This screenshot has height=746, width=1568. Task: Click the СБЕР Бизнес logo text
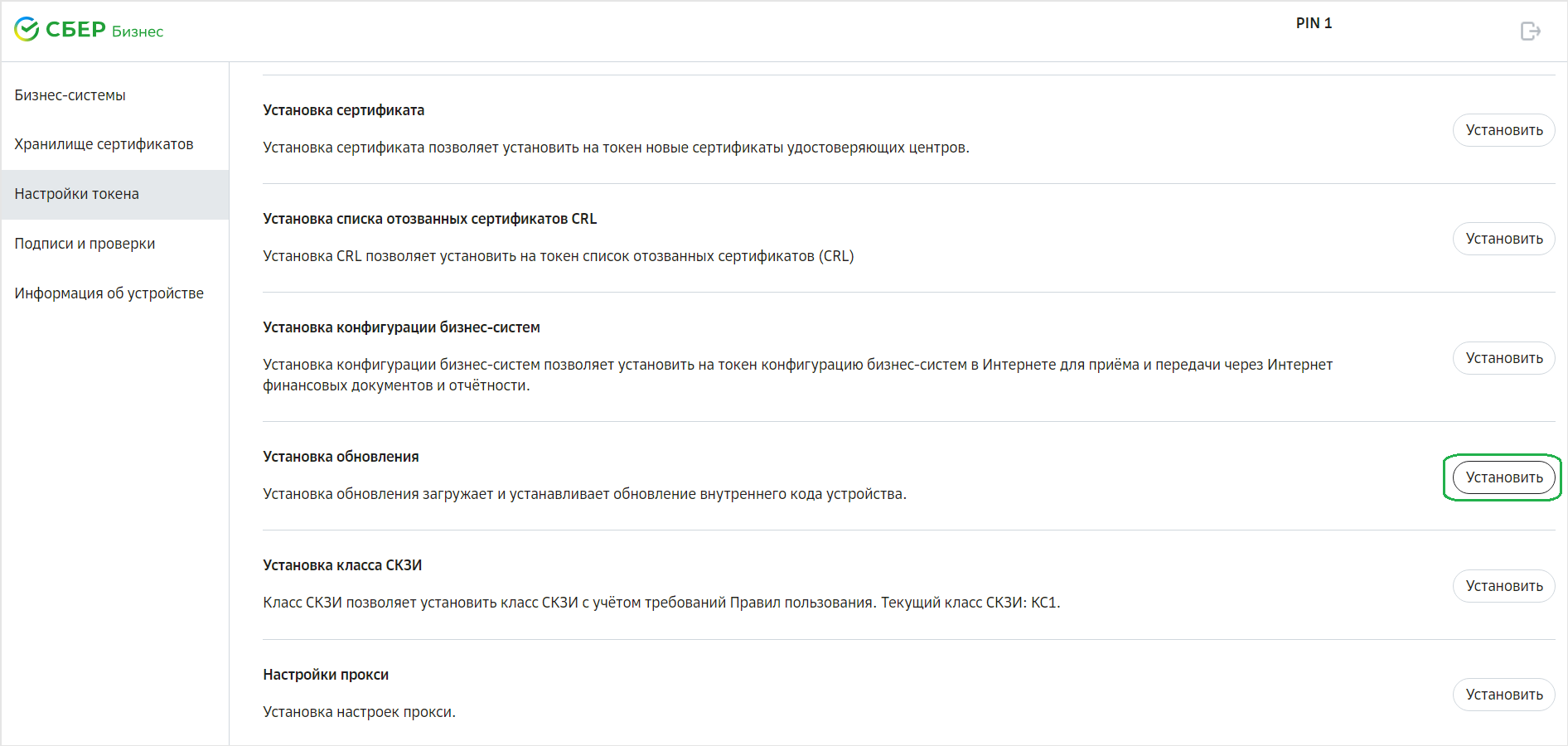(104, 30)
